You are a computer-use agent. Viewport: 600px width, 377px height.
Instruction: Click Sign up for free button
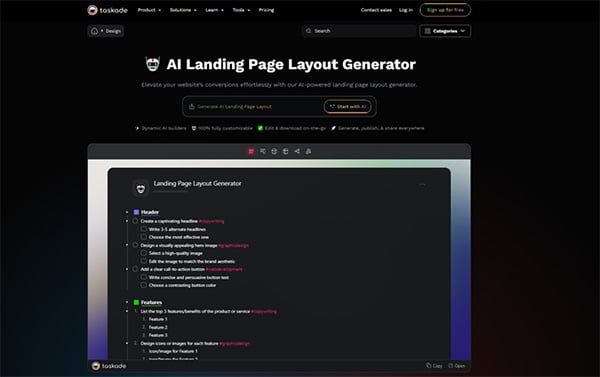[x=445, y=10]
